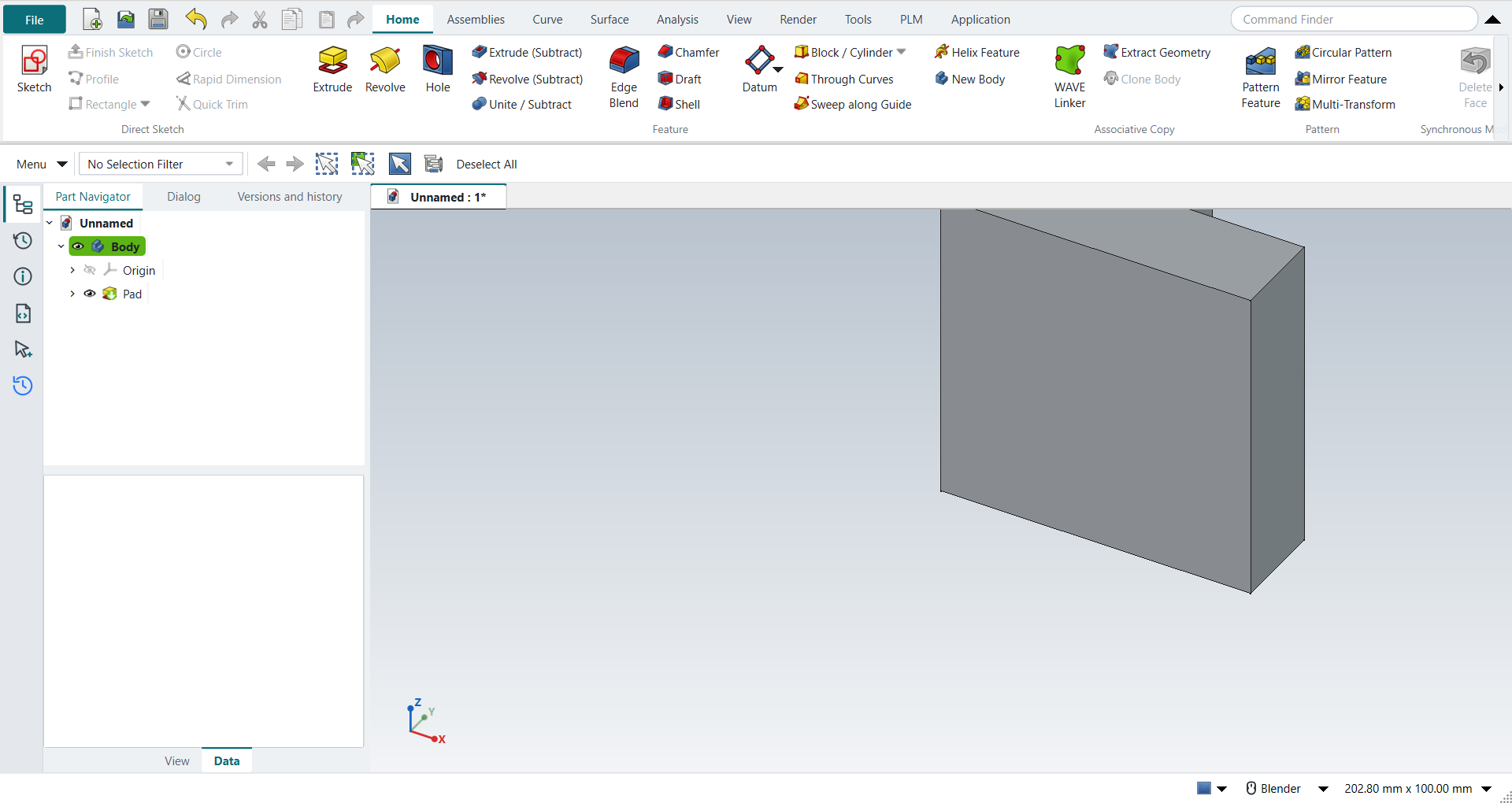Screen dimensions: 1512x803
Task: Click Mirror Feature tool
Action: tap(1341, 79)
